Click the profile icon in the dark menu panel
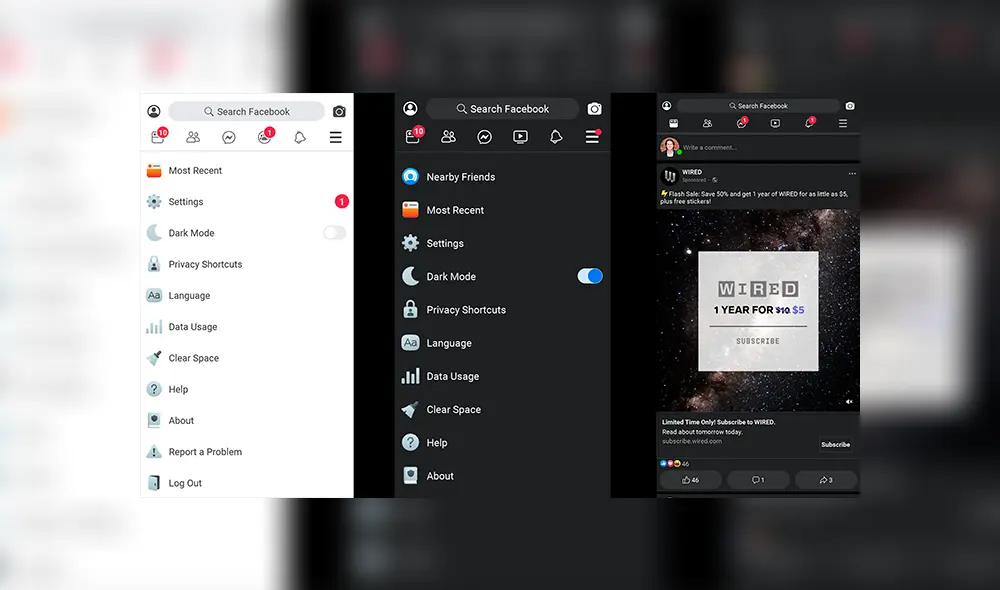Image resolution: width=1000 pixels, height=590 pixels. (x=410, y=109)
